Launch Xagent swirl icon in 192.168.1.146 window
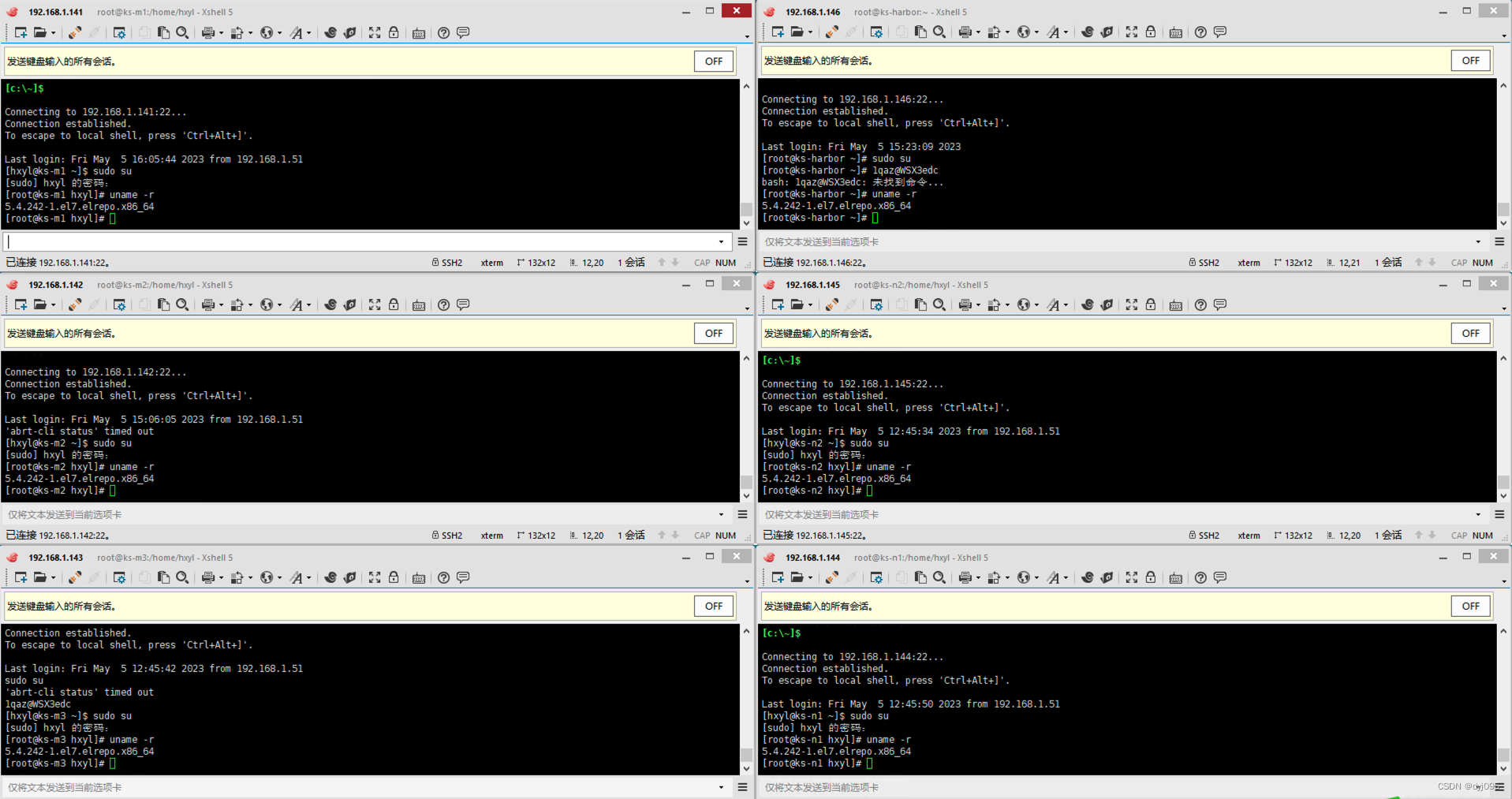1512x799 pixels. point(1087,32)
